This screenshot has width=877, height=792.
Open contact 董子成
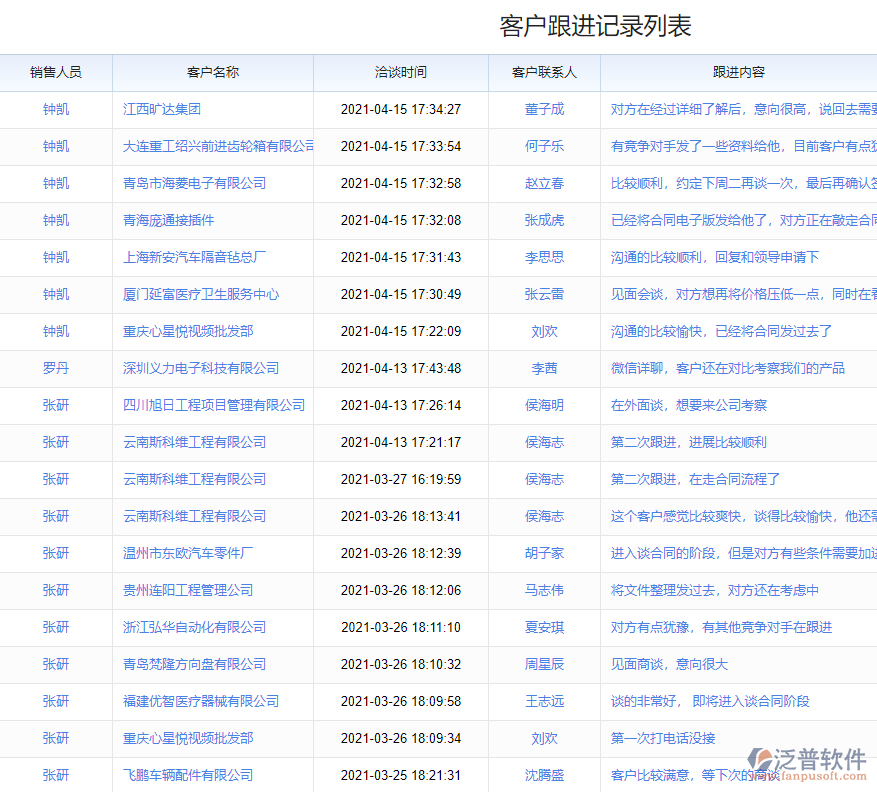543,109
